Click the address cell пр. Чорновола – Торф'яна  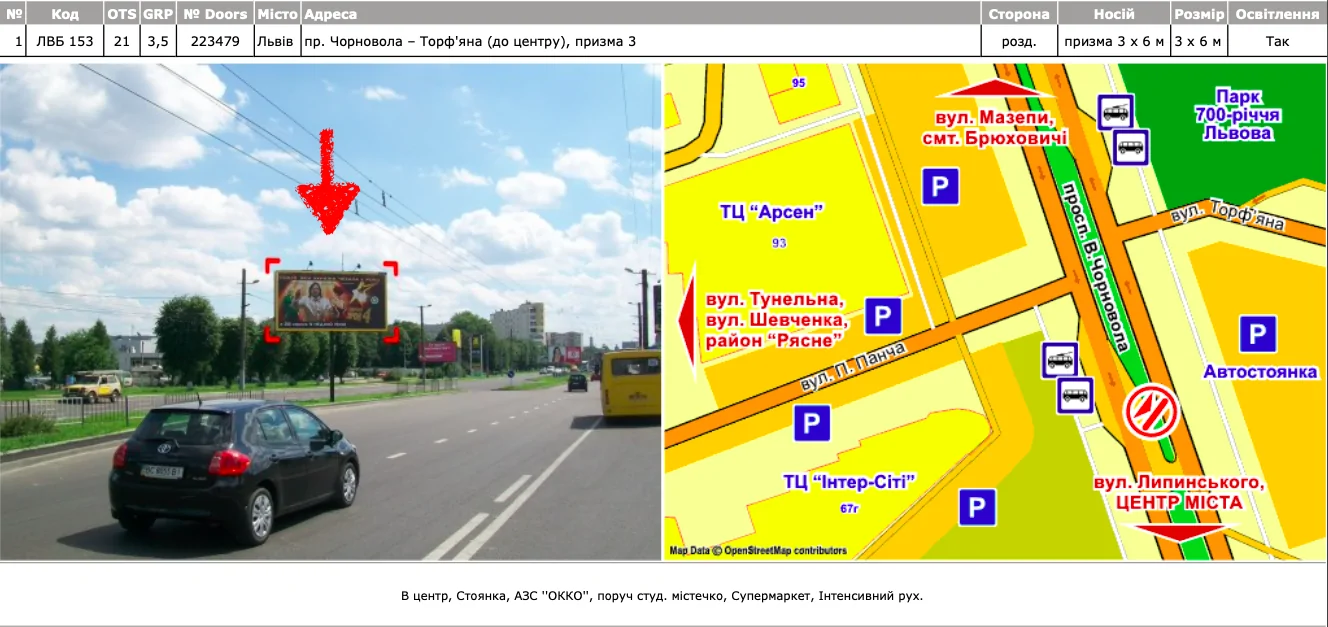pos(470,41)
